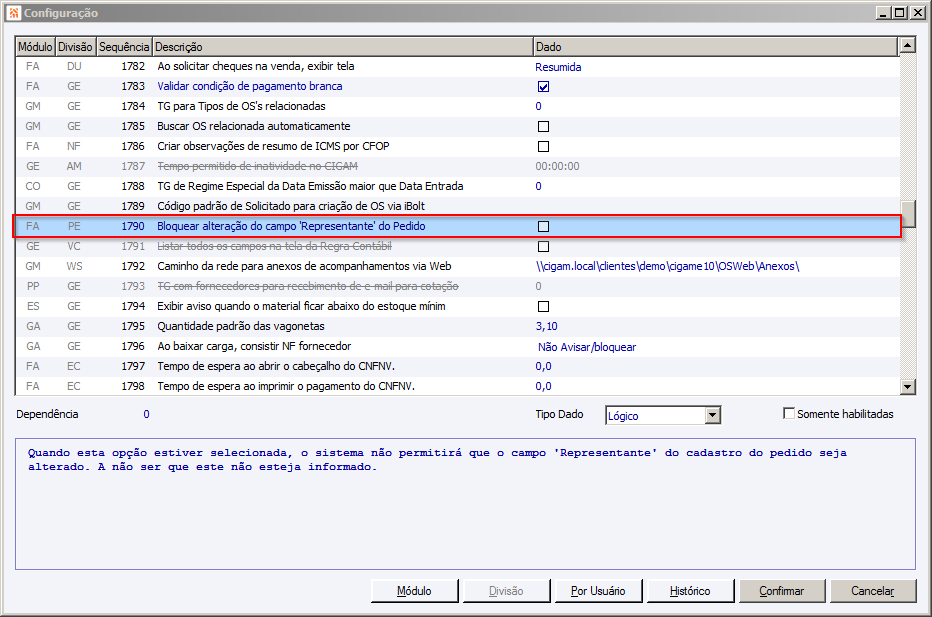Click the Dado column header
Screen dimensions: 932x617
click(x=715, y=46)
